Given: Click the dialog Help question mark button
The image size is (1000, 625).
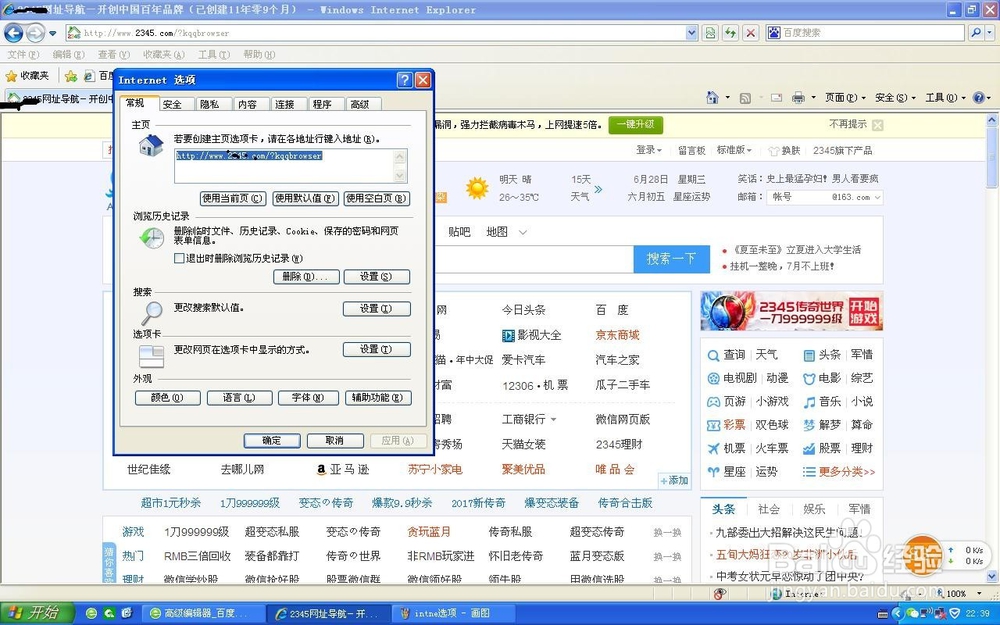Looking at the screenshot, I should click(404, 80).
